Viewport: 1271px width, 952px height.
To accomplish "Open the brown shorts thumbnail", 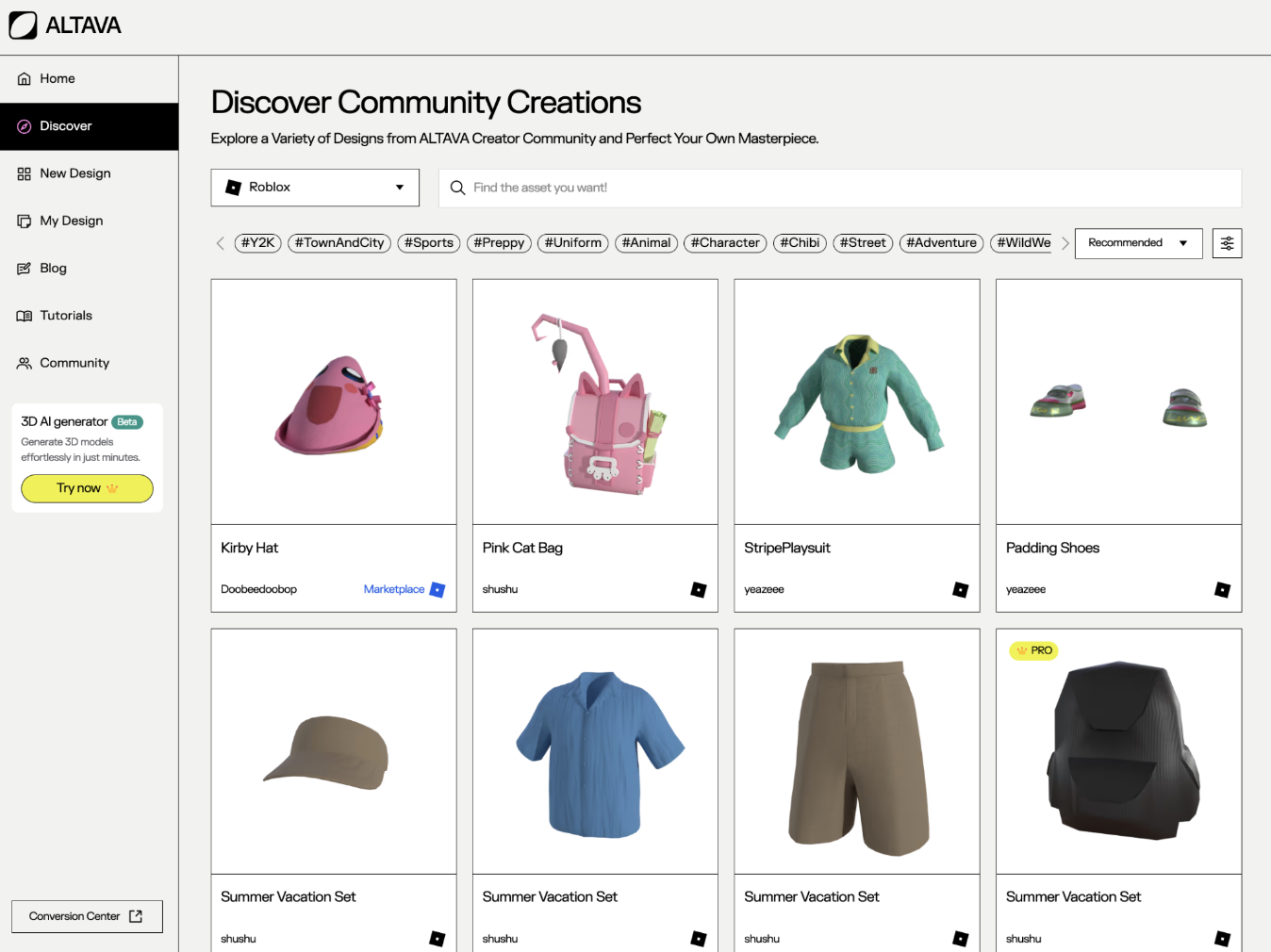I will pyautogui.click(x=857, y=751).
